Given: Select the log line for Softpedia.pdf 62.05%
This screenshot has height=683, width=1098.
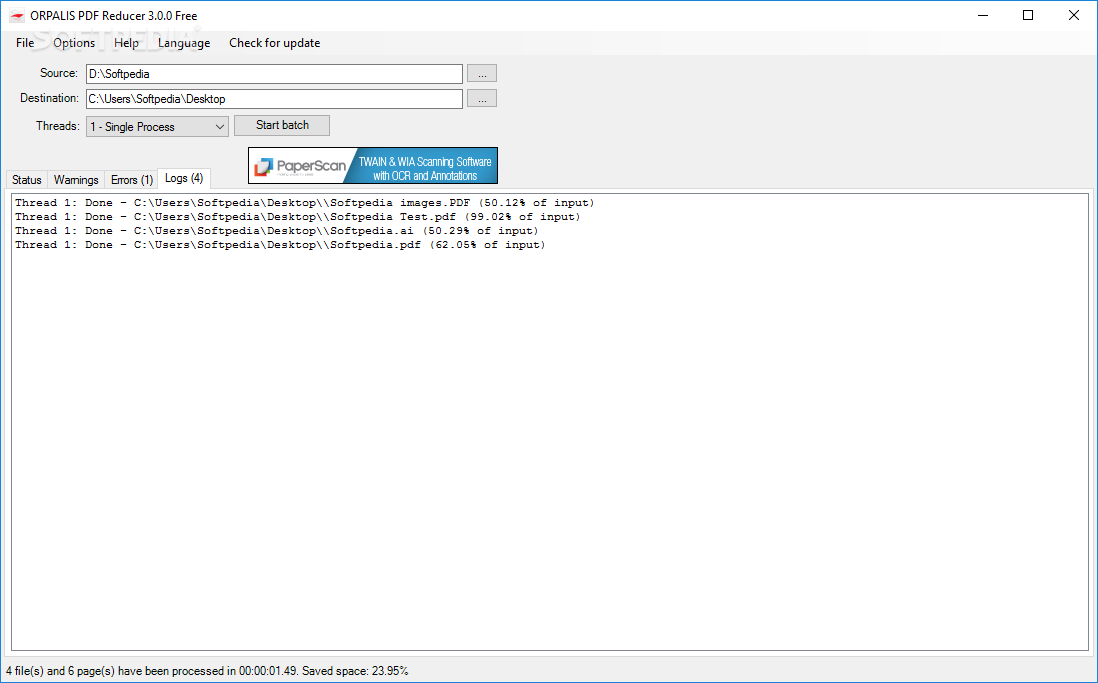Looking at the screenshot, I should 280,245.
